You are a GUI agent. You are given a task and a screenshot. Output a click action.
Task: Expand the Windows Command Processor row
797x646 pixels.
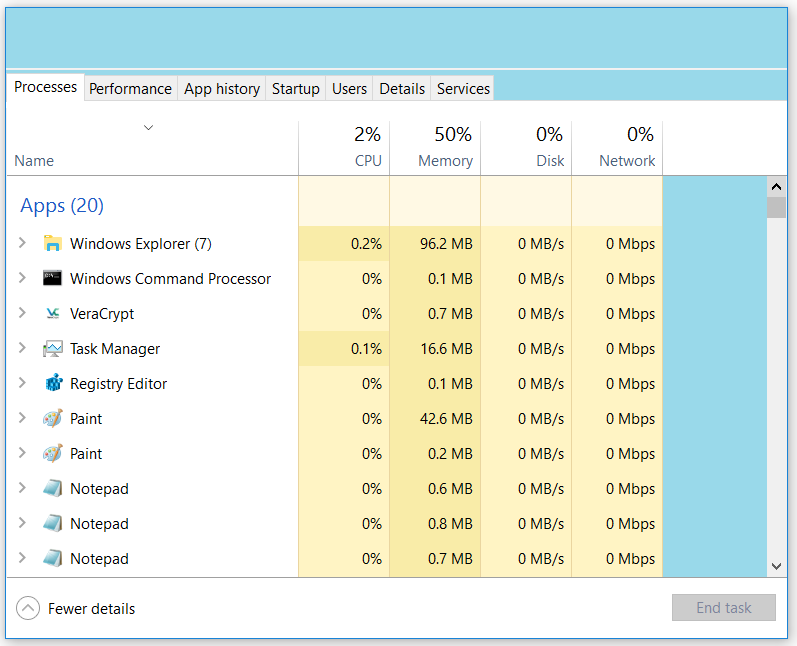(22, 278)
